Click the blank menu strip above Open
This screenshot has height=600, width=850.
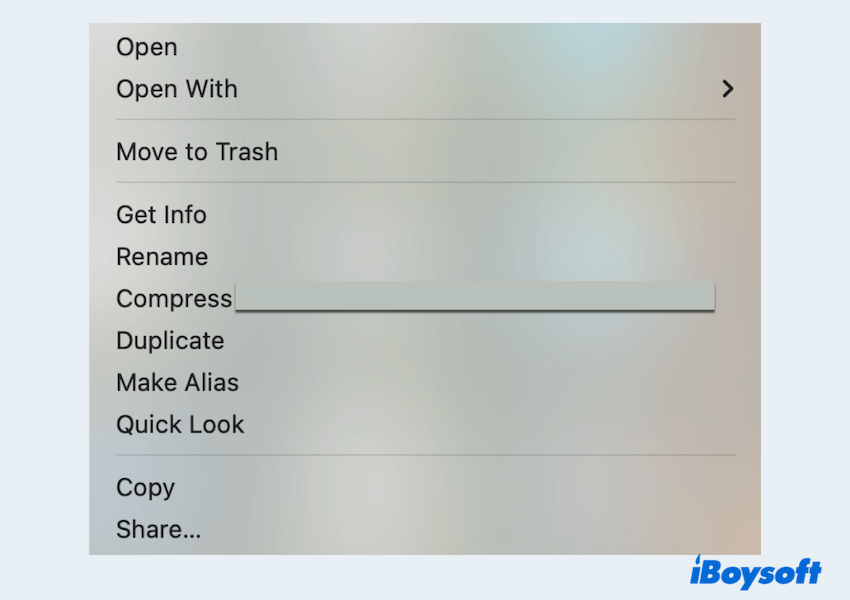pyautogui.click(x=425, y=29)
